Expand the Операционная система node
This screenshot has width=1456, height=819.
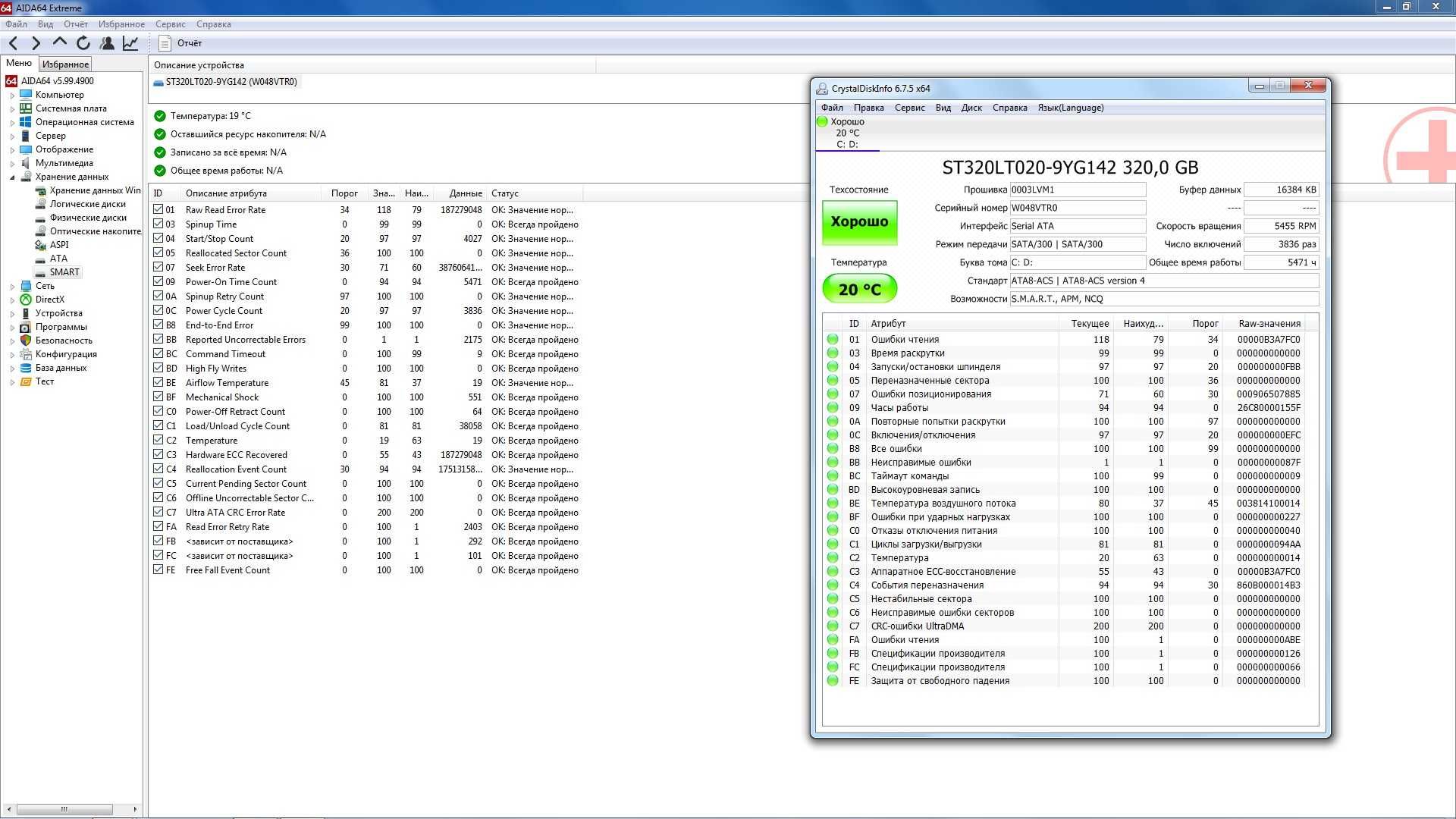[x=12, y=123]
